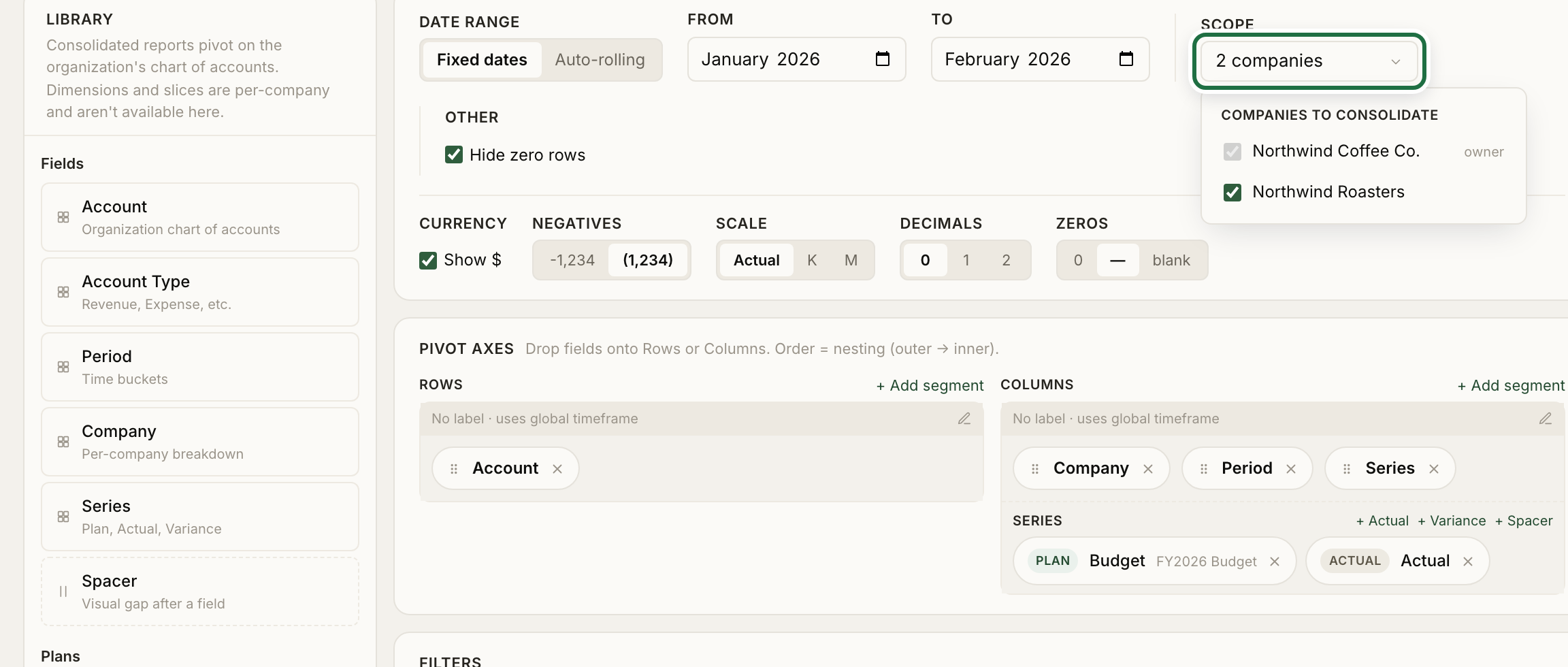Click the grid icon on the Series library card
The image size is (1568, 667).
coord(63,517)
